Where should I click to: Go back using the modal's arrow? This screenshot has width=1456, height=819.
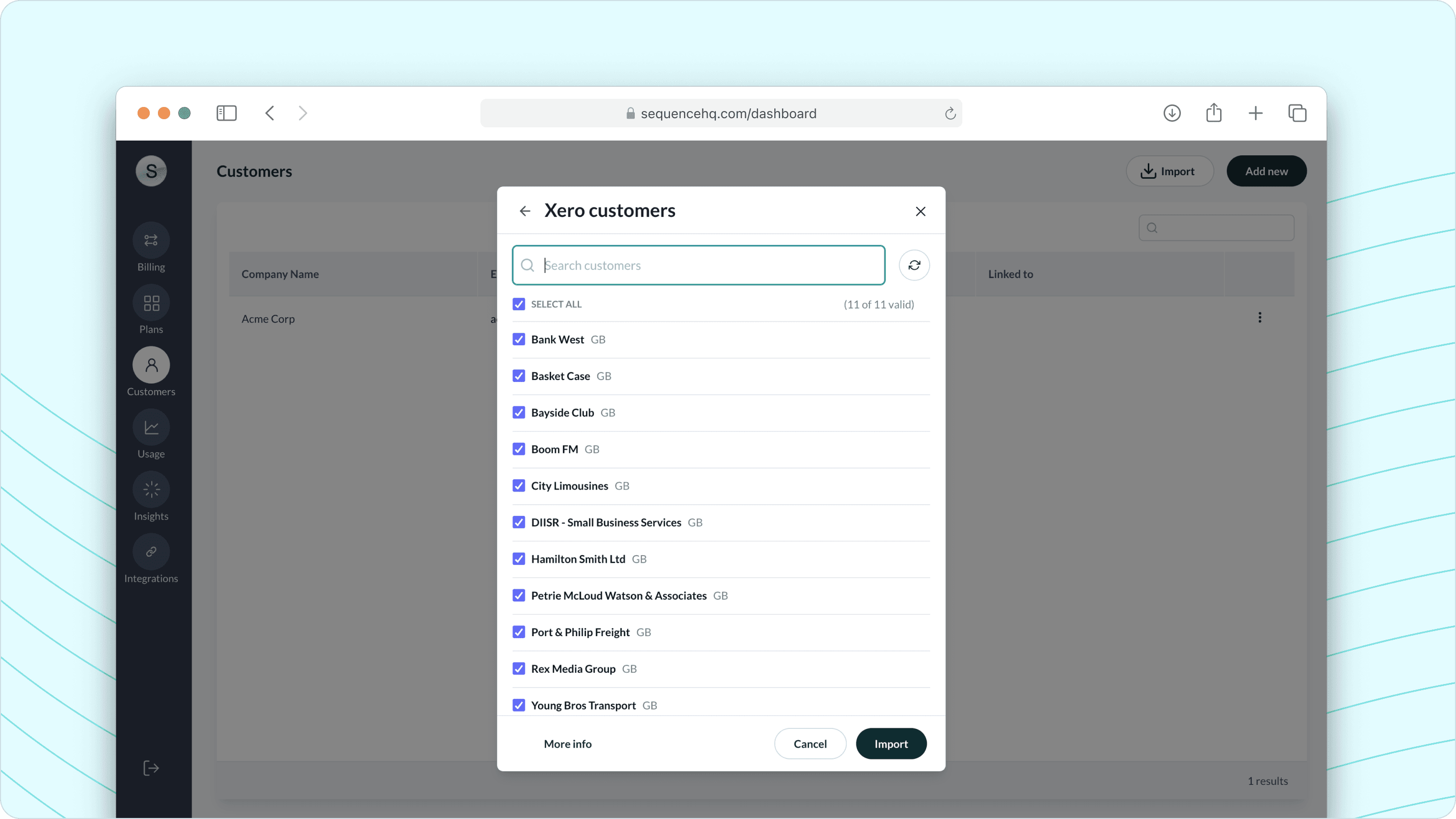[525, 211]
